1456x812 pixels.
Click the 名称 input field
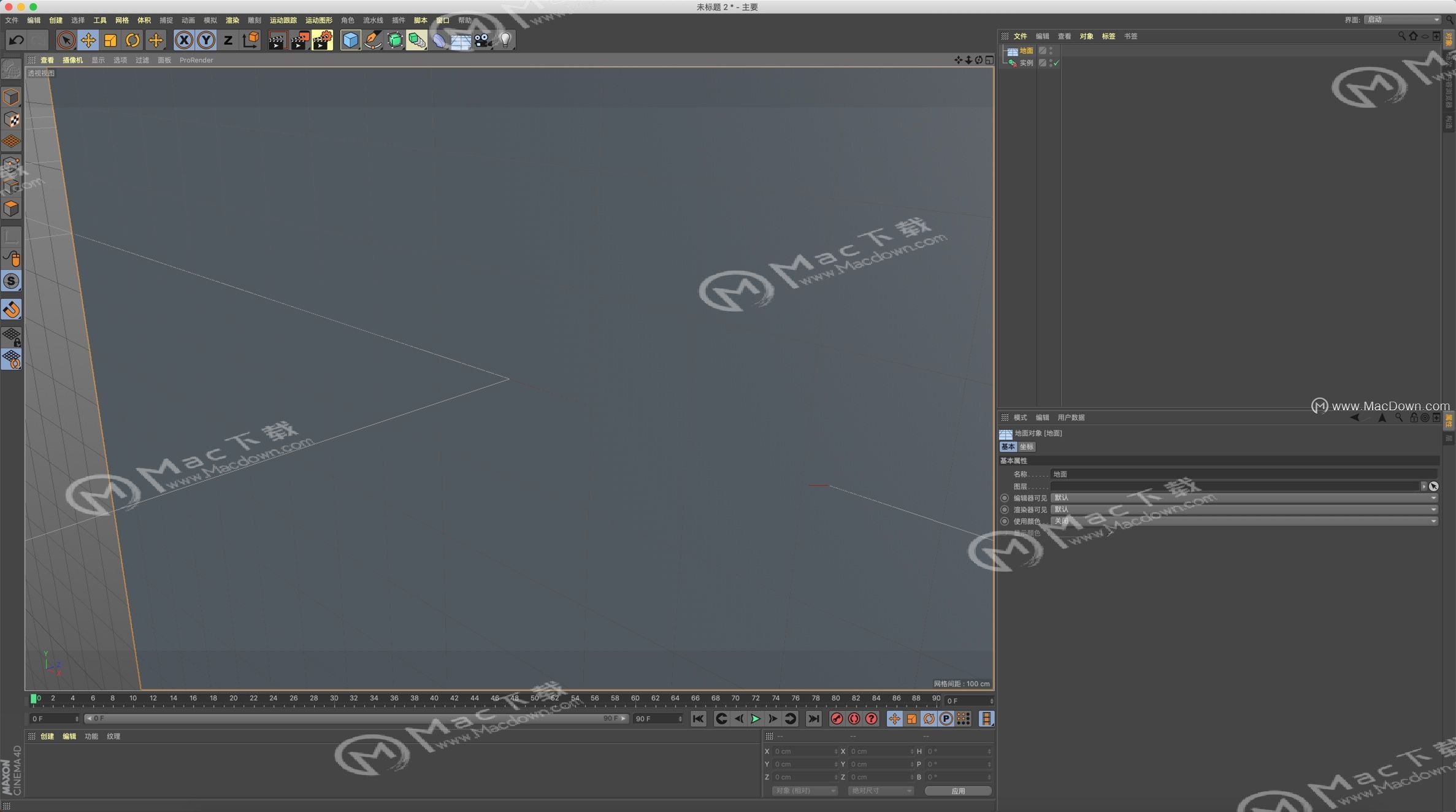(1244, 474)
